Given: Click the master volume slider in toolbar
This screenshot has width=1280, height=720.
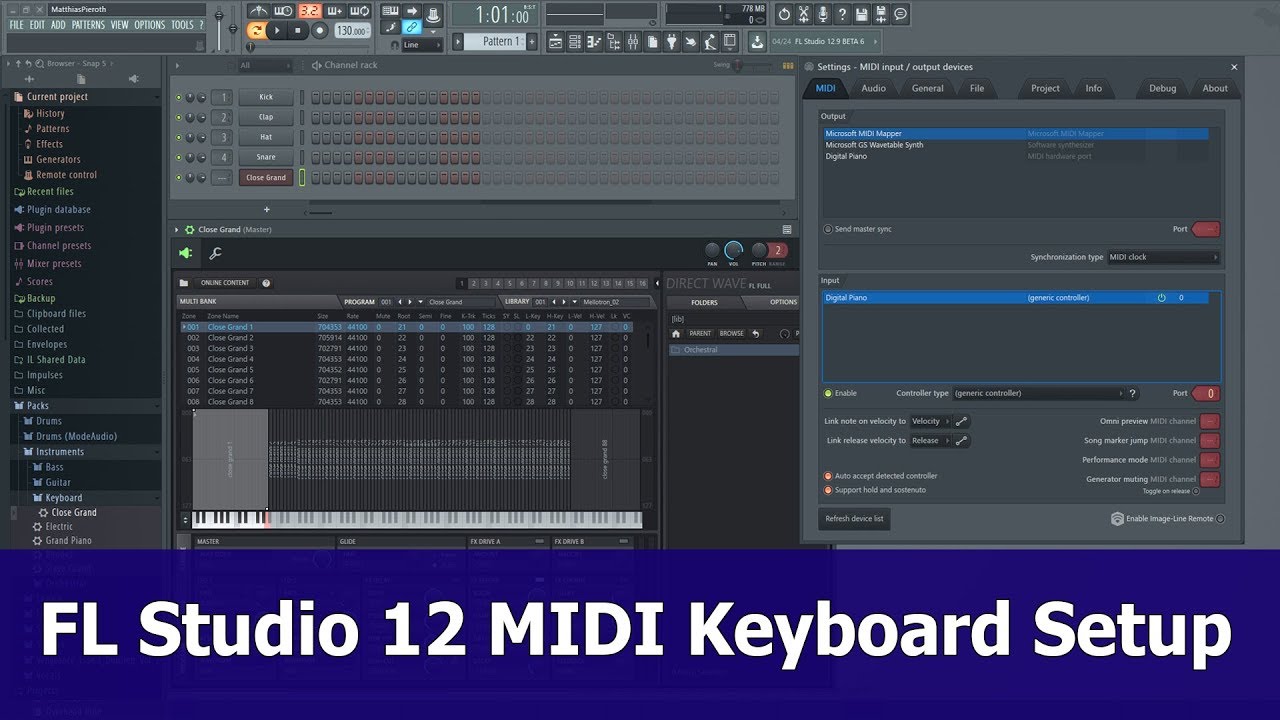Looking at the screenshot, I should 220,26.
